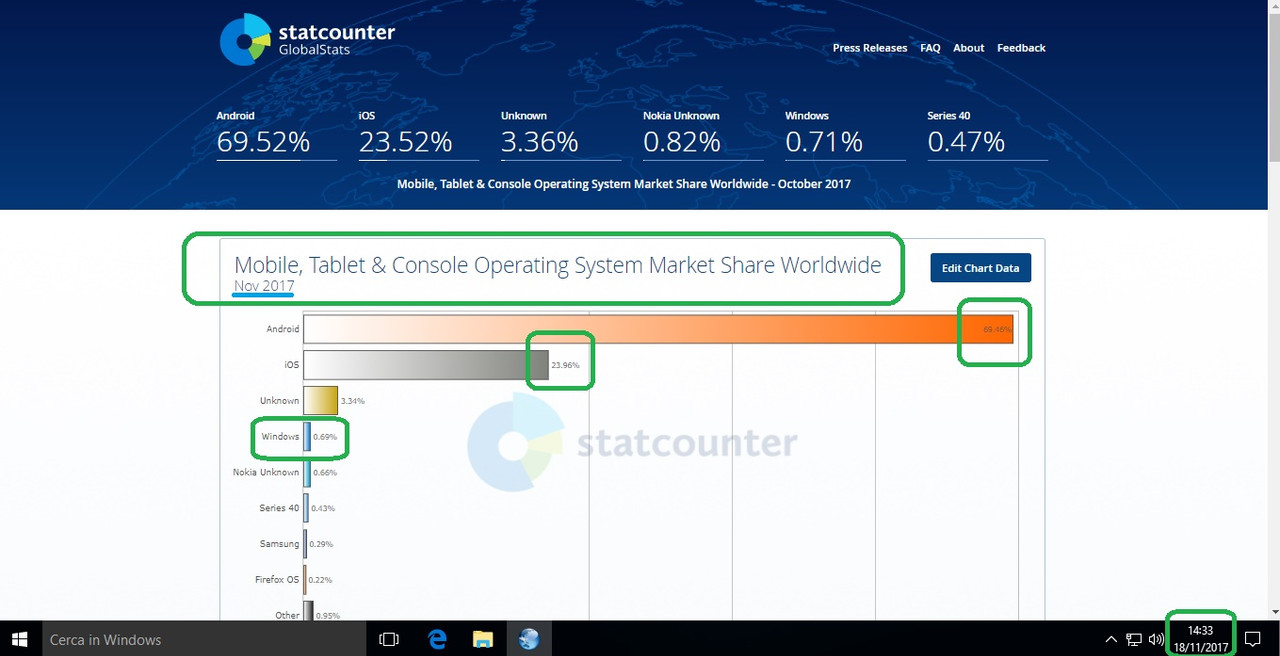Open the FAQ page link
1280x656 pixels.
930,48
